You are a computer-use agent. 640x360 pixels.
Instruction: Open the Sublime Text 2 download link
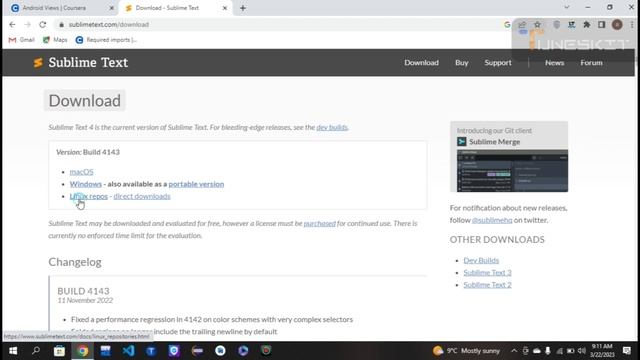487,285
